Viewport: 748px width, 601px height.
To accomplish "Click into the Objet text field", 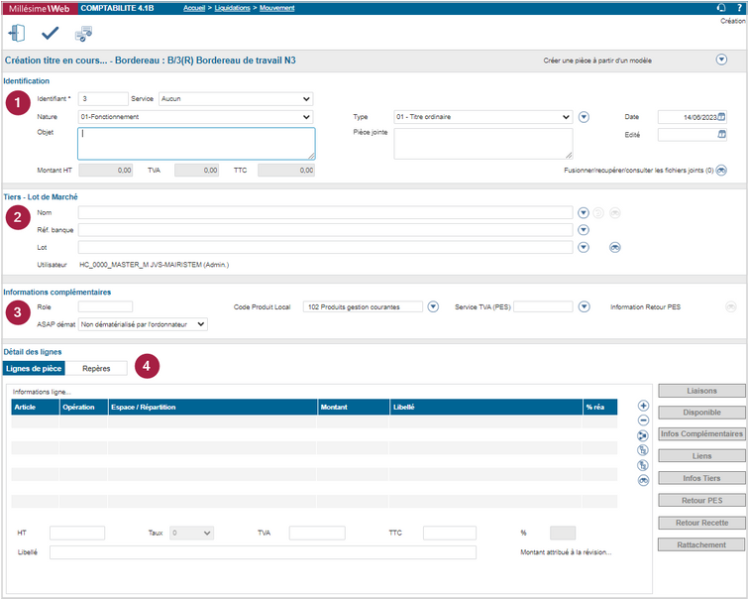I will pos(196,143).
